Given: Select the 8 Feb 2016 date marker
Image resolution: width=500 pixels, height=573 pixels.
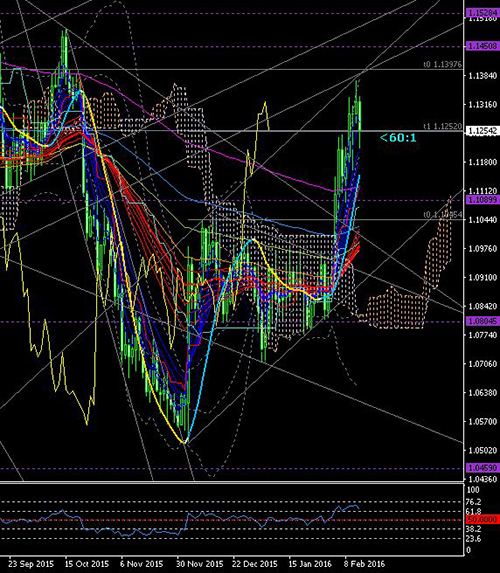Looking at the screenshot, I should tap(364, 563).
